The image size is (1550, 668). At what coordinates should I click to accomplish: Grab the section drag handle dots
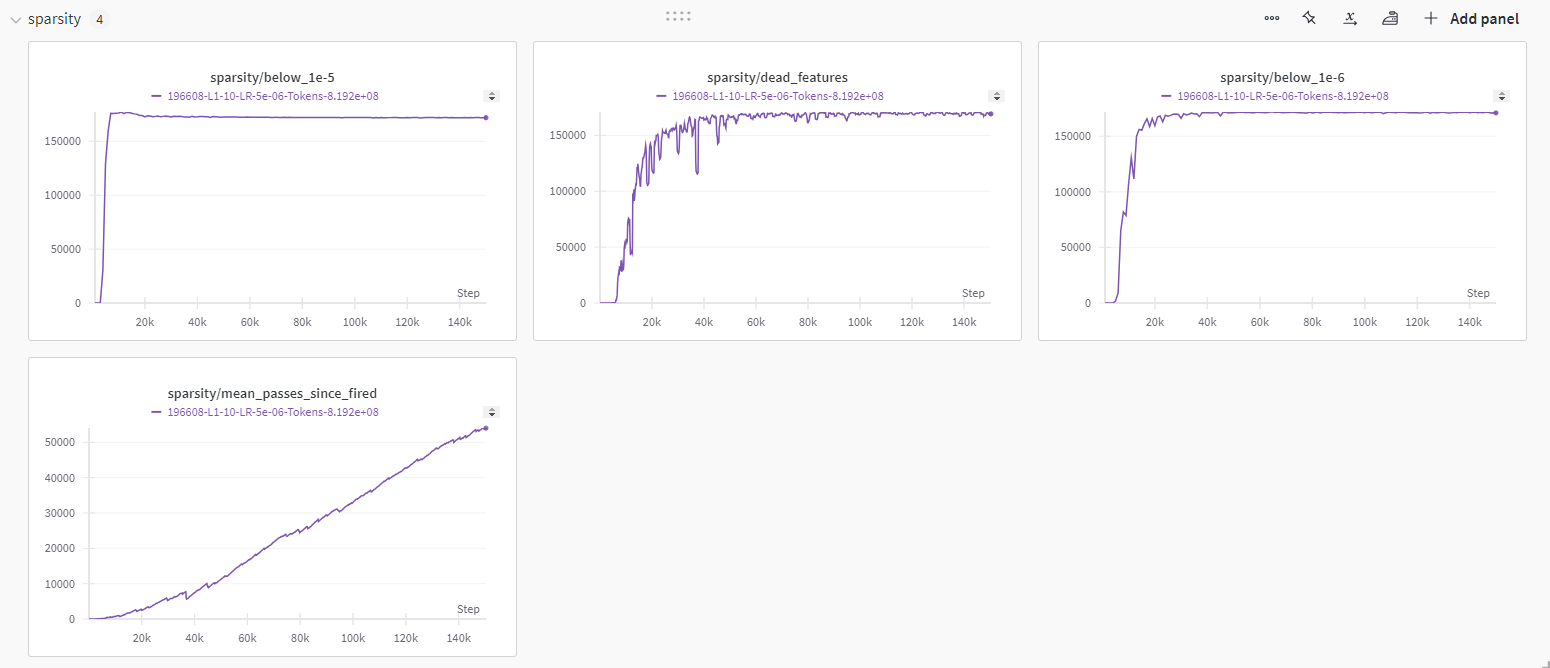pos(679,16)
